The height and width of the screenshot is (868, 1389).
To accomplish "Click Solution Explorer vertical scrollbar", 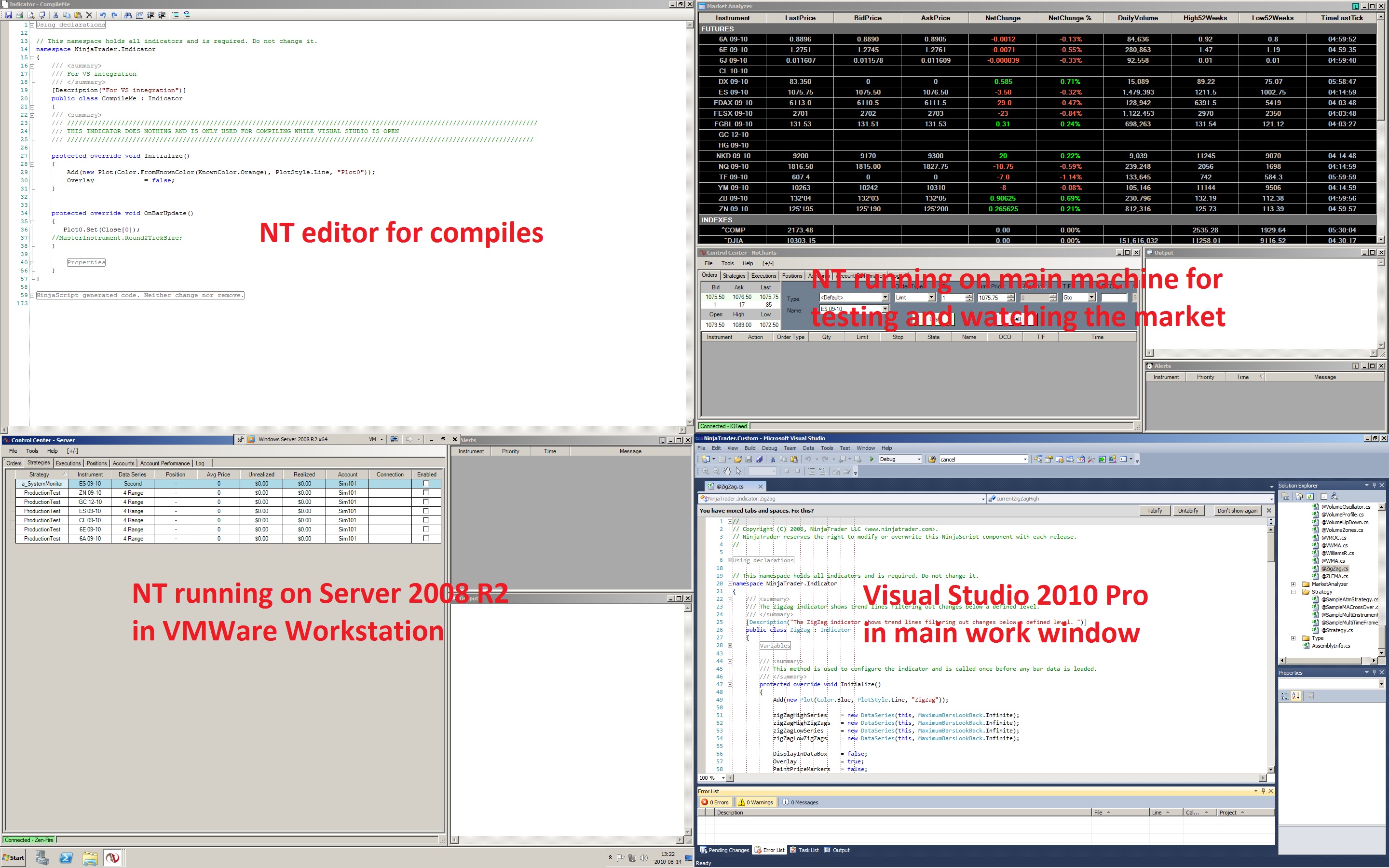I will (1382, 580).
